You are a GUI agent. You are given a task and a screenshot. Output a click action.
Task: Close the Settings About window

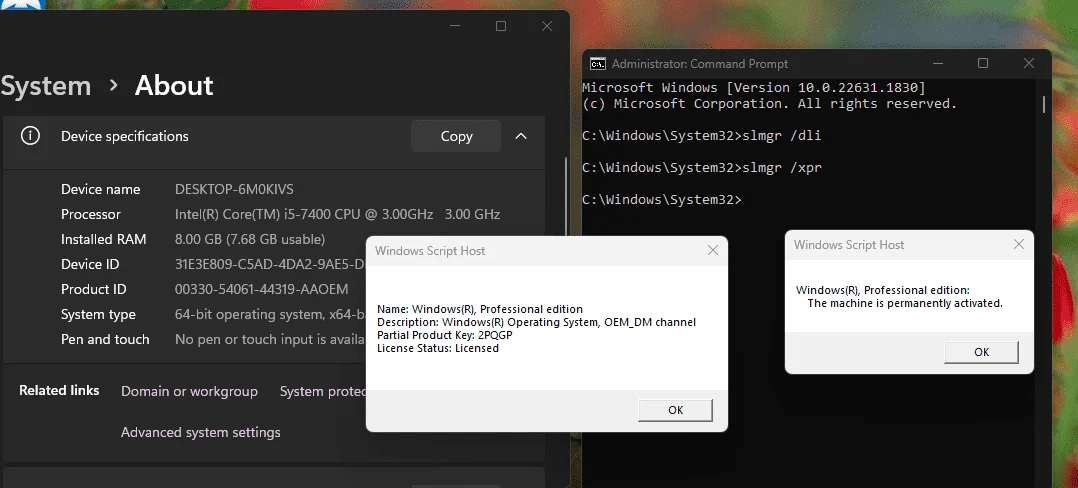click(547, 26)
